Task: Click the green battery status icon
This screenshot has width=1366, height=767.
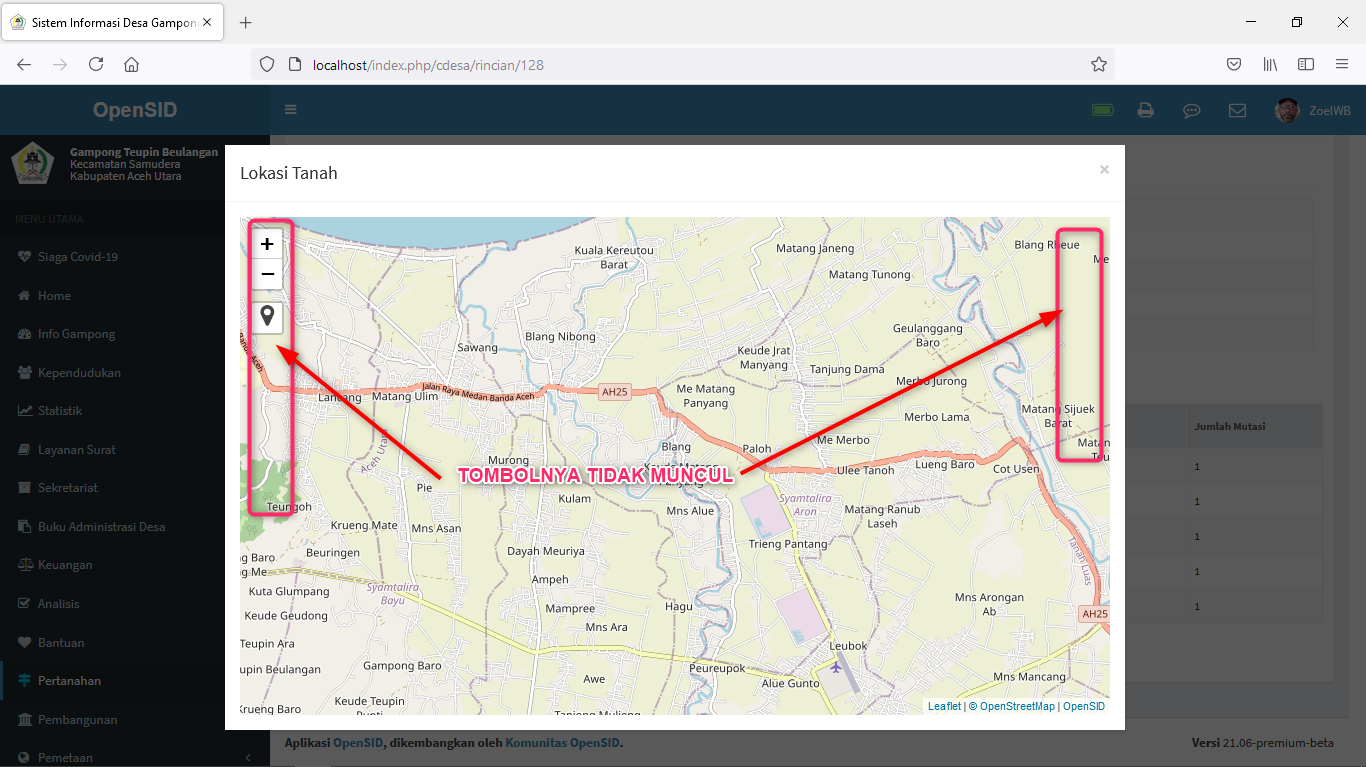Action: point(1103,110)
